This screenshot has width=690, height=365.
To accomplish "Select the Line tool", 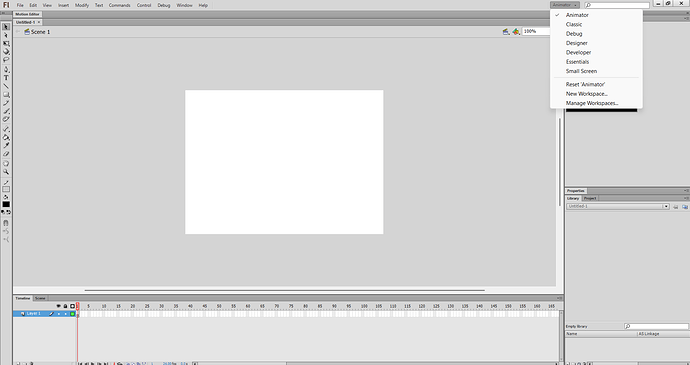I will pos(6,86).
